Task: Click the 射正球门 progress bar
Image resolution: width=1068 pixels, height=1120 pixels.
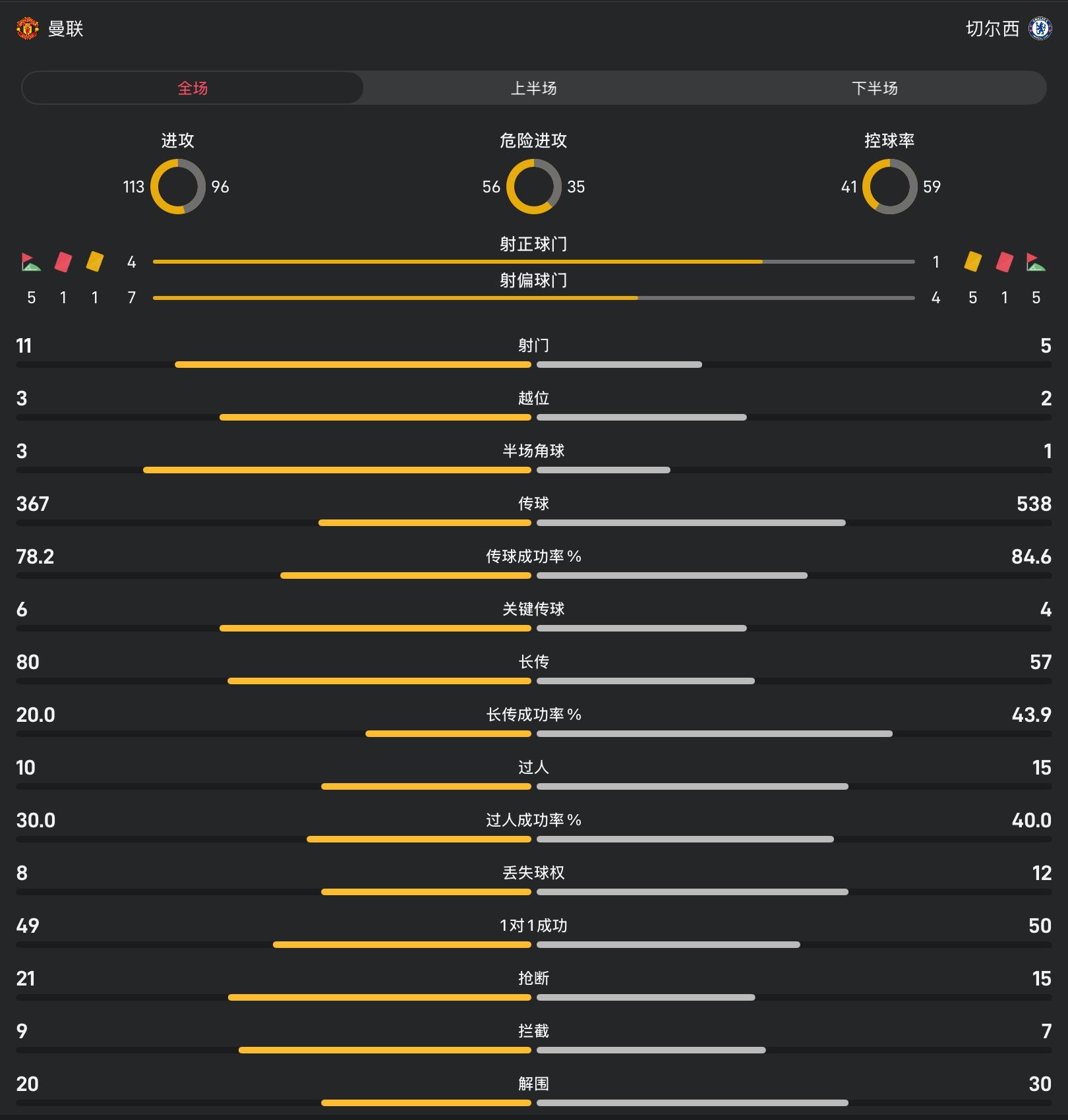Action: pyautogui.click(x=534, y=262)
